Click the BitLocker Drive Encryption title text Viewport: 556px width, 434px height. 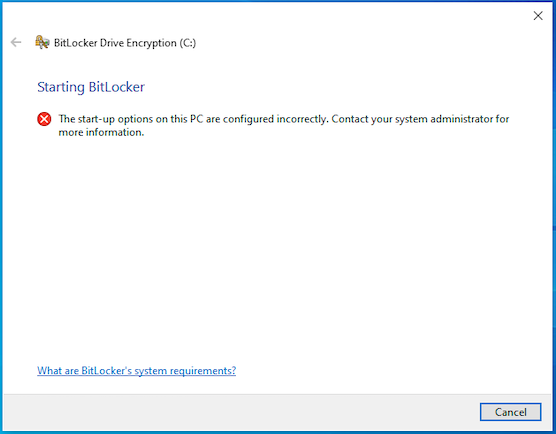125,43
